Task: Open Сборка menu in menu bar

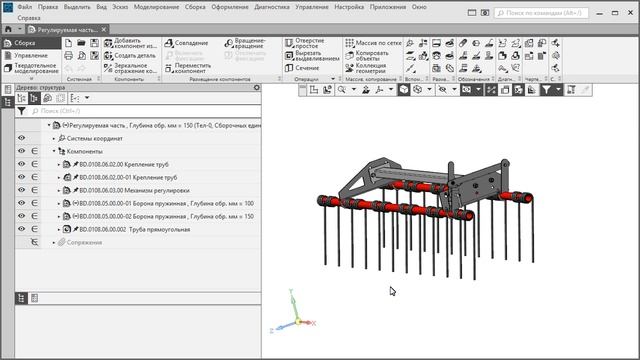Action: [x=195, y=7]
